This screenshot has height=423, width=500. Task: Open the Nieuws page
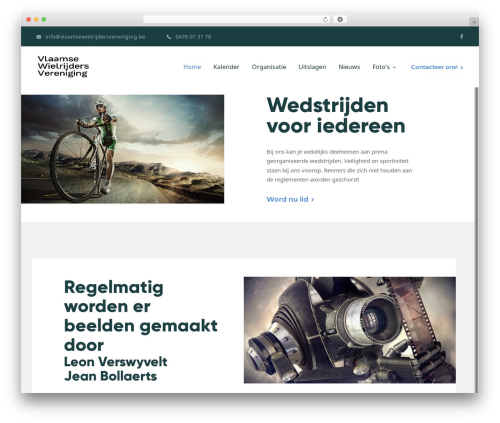coord(349,67)
